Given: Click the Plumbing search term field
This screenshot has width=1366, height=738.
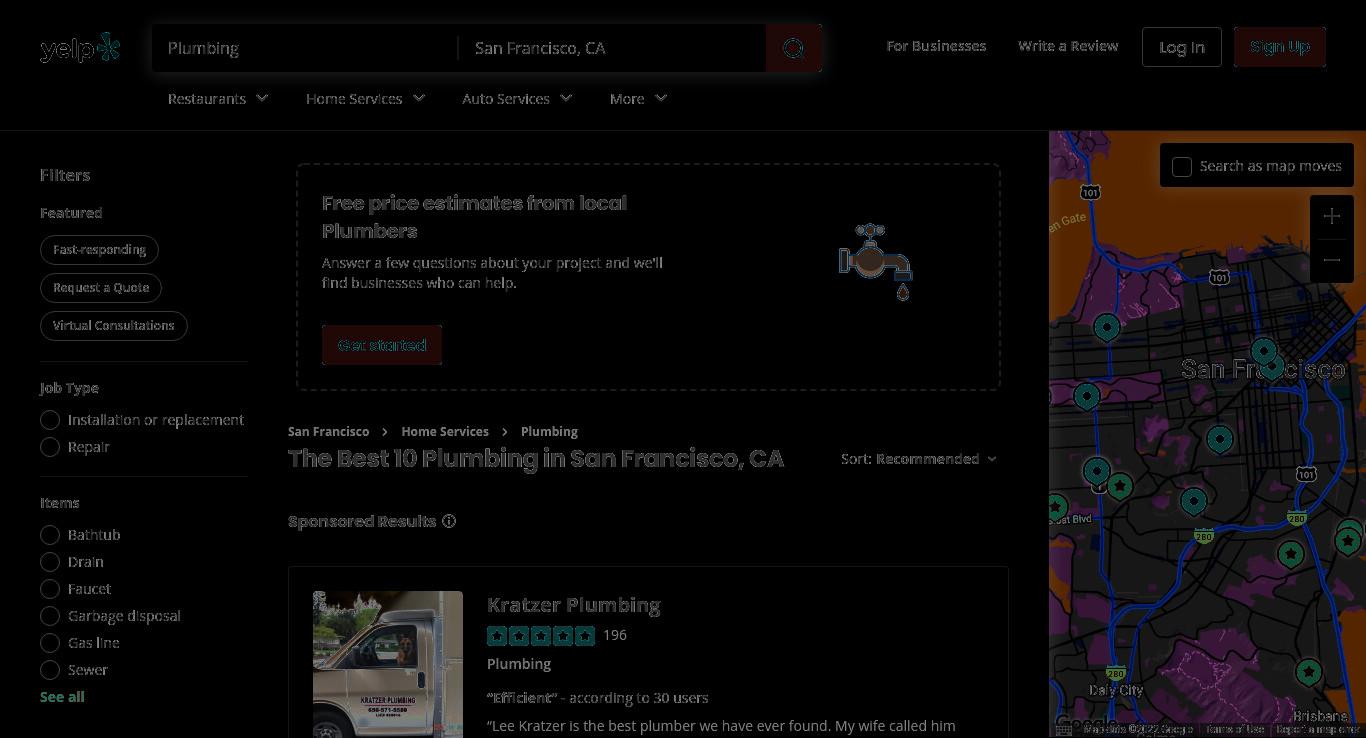Looking at the screenshot, I should point(305,48).
